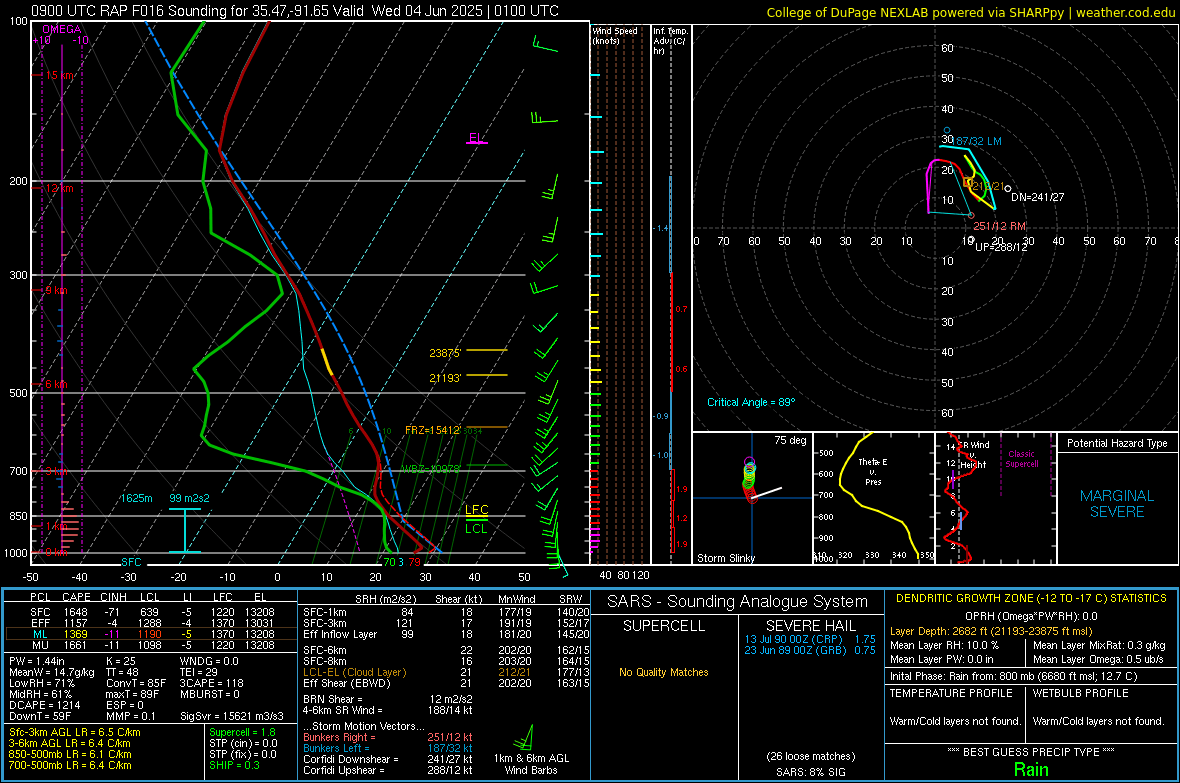Click the 'Layer Depth: 2682 ft' line

(990, 631)
